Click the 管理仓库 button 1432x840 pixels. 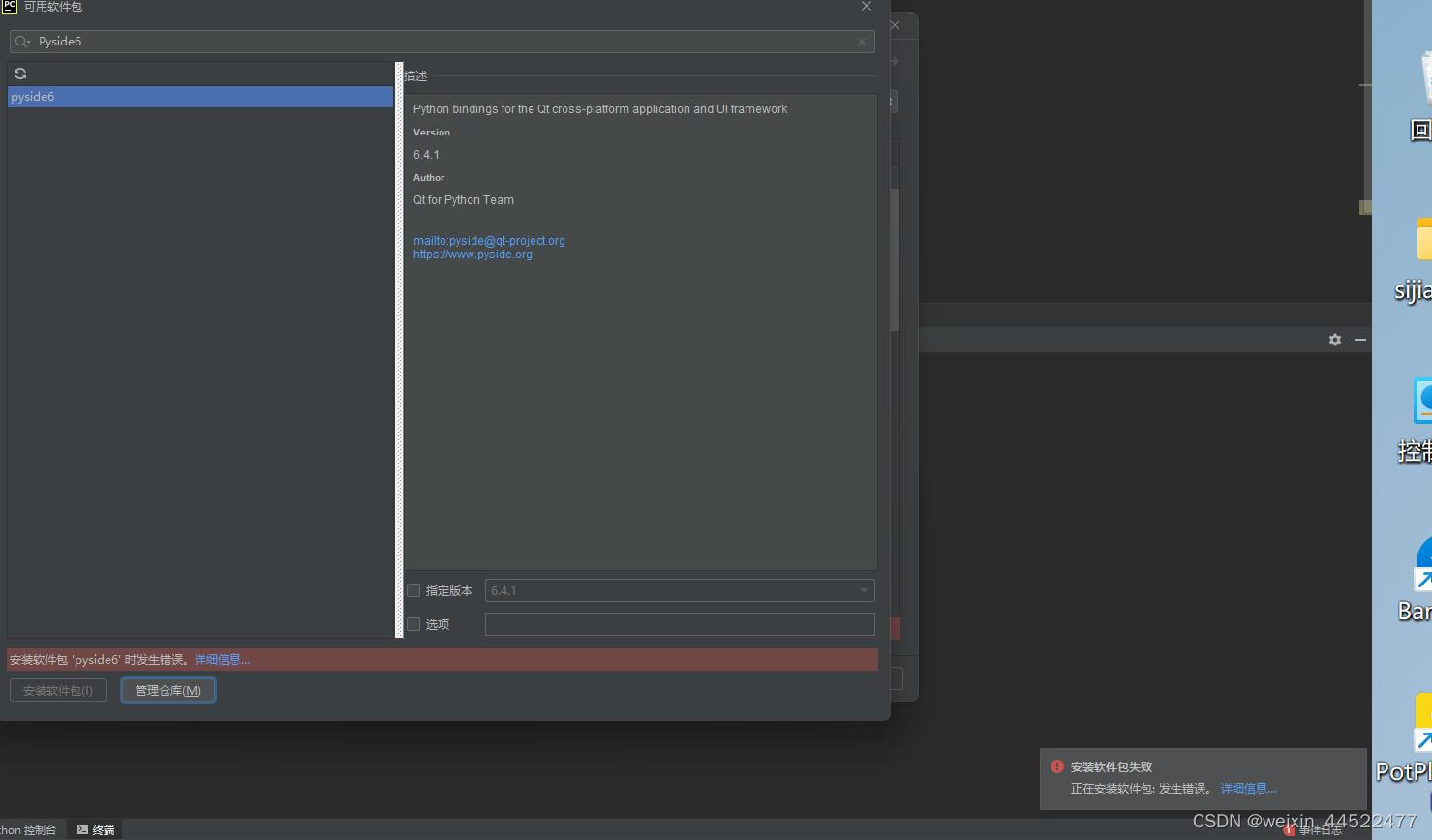(168, 691)
